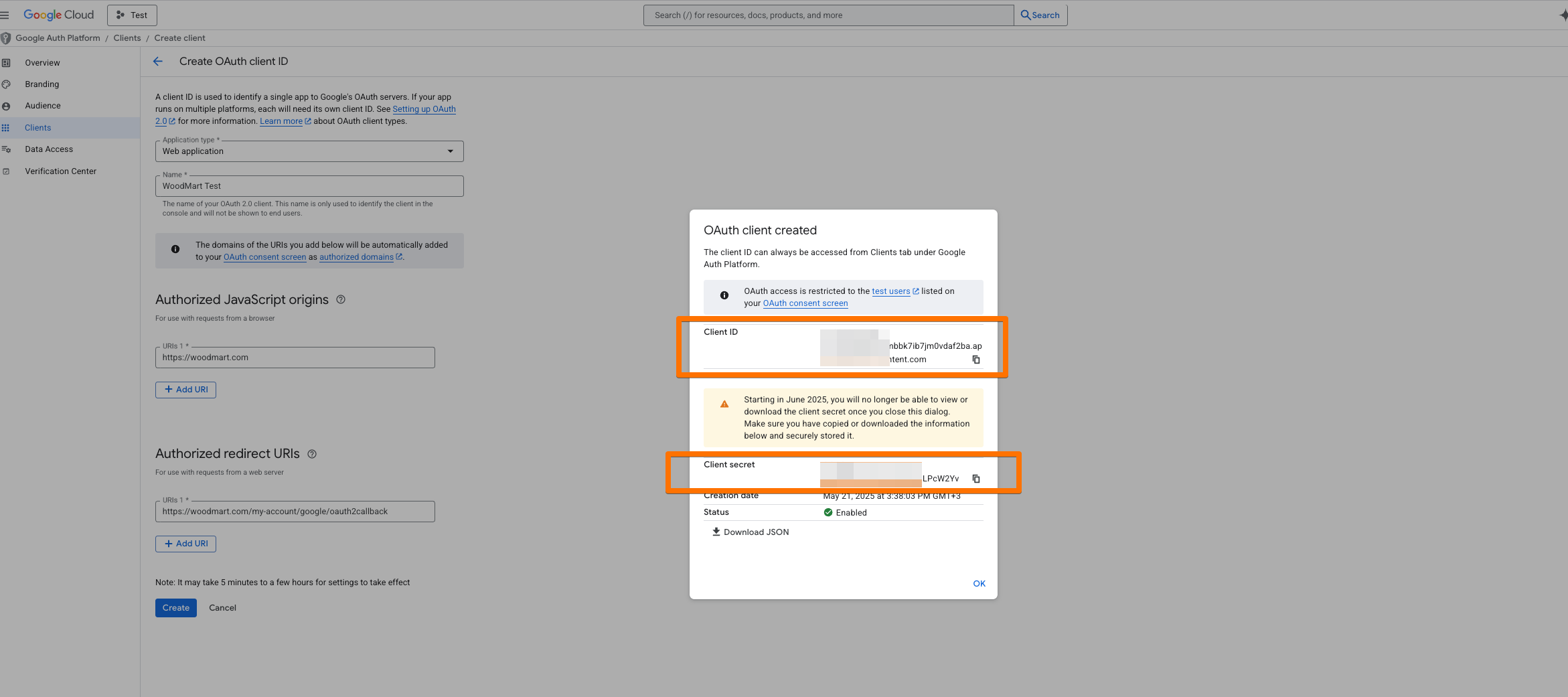The image size is (1568, 697).
Task: Open the Test project selector
Action: click(132, 15)
